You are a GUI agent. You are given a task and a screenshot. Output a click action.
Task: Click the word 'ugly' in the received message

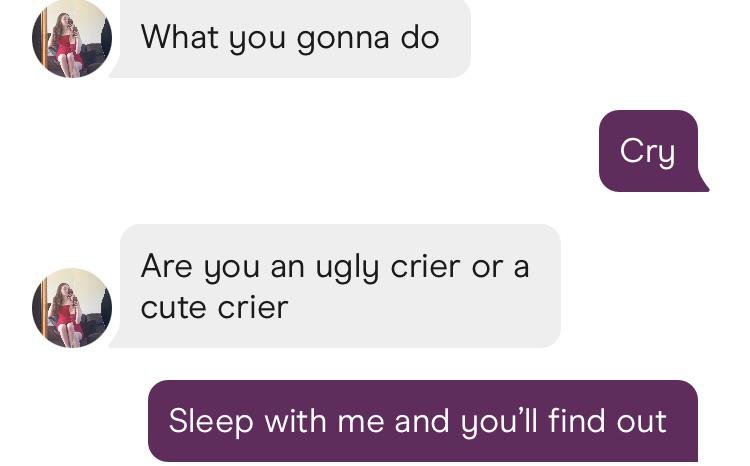pyautogui.click(x=347, y=268)
